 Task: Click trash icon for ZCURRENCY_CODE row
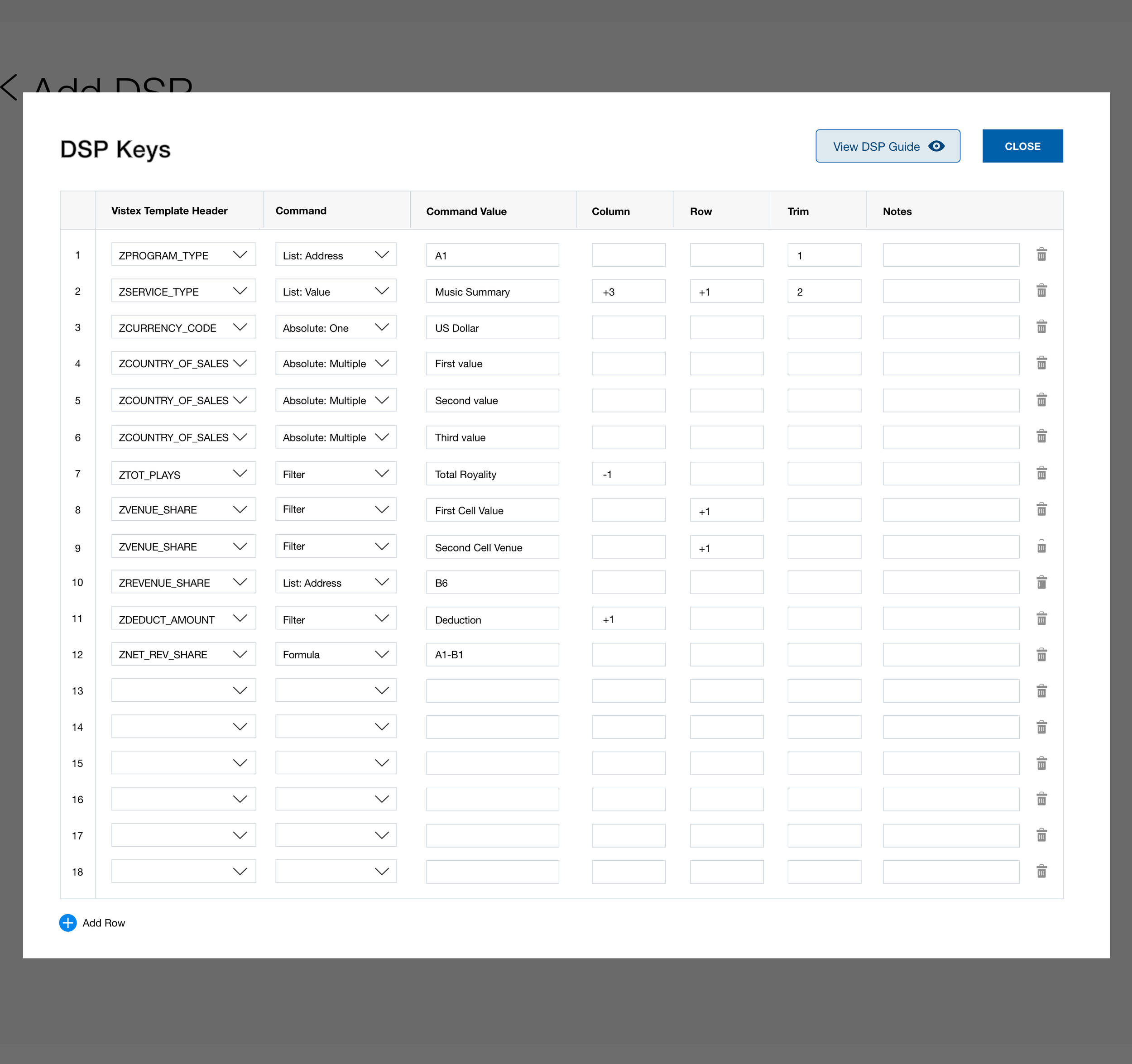click(x=1041, y=327)
